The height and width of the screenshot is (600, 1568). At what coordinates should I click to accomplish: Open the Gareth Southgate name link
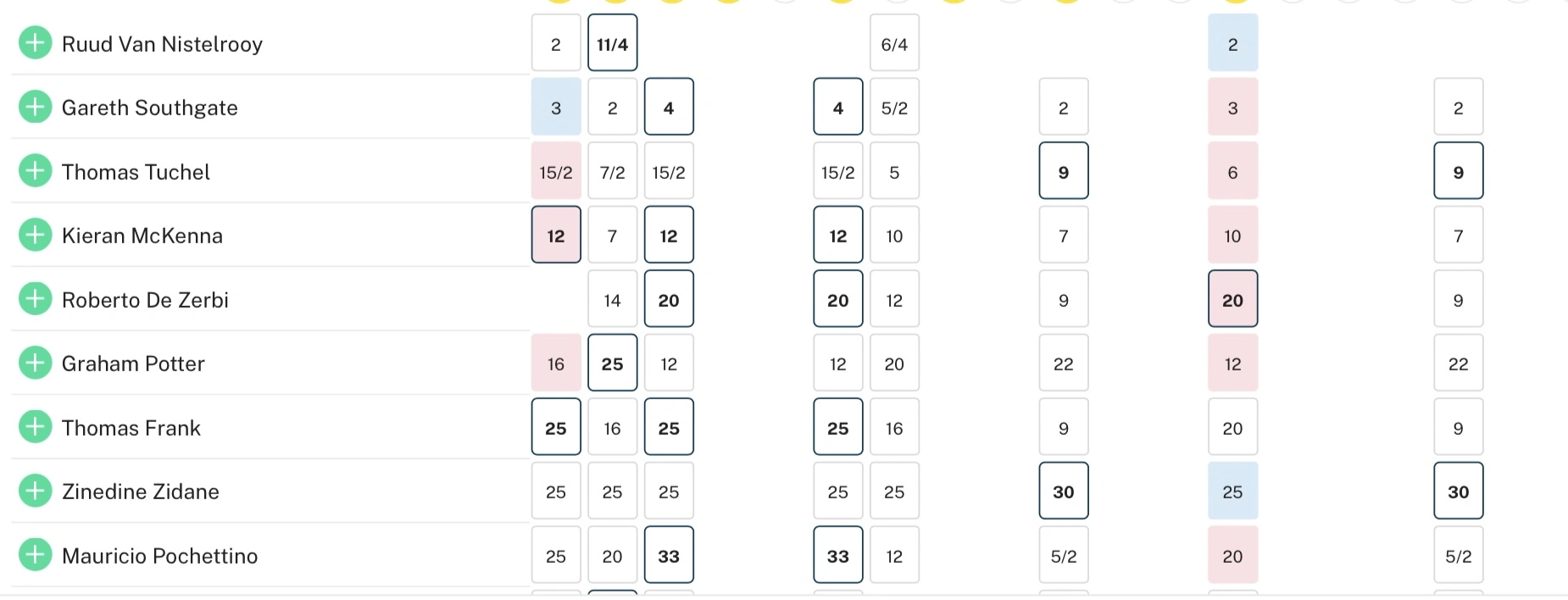(x=149, y=108)
